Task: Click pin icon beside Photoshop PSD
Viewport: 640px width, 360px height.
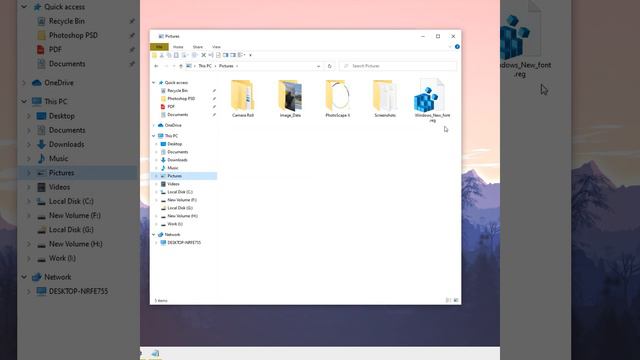Action: [x=214, y=99]
